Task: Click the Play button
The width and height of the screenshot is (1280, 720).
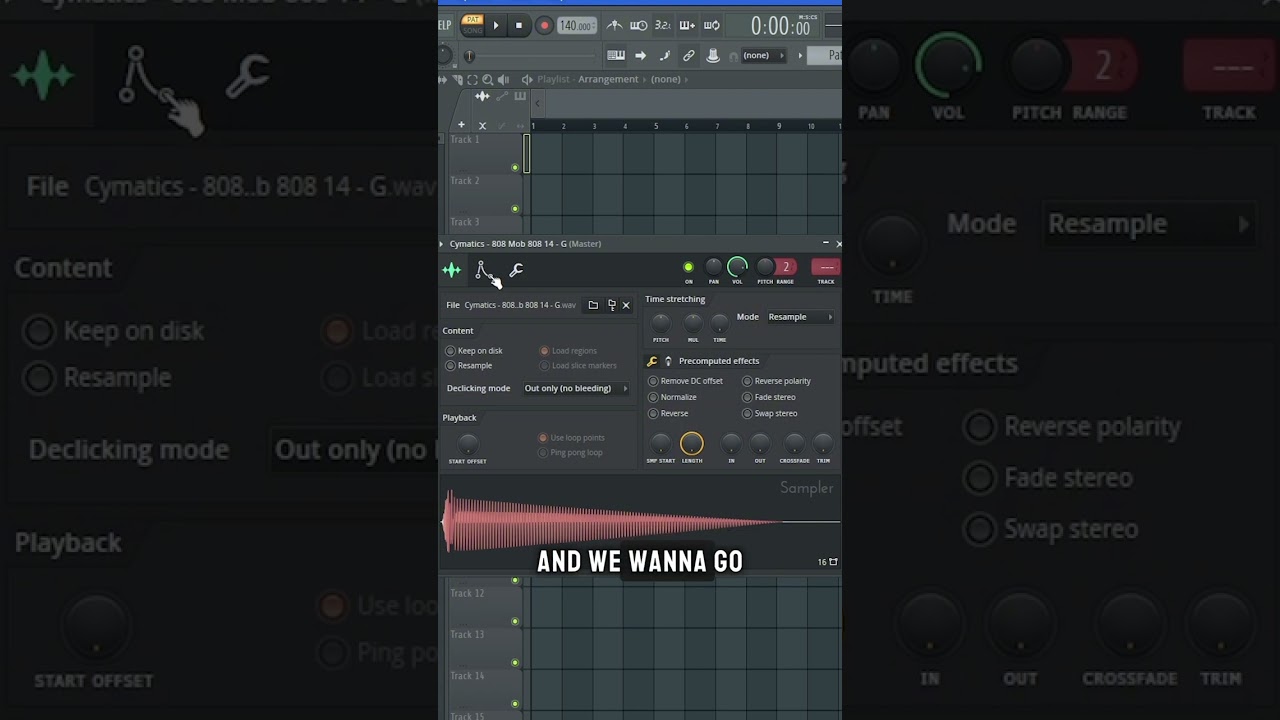Action: click(x=496, y=26)
